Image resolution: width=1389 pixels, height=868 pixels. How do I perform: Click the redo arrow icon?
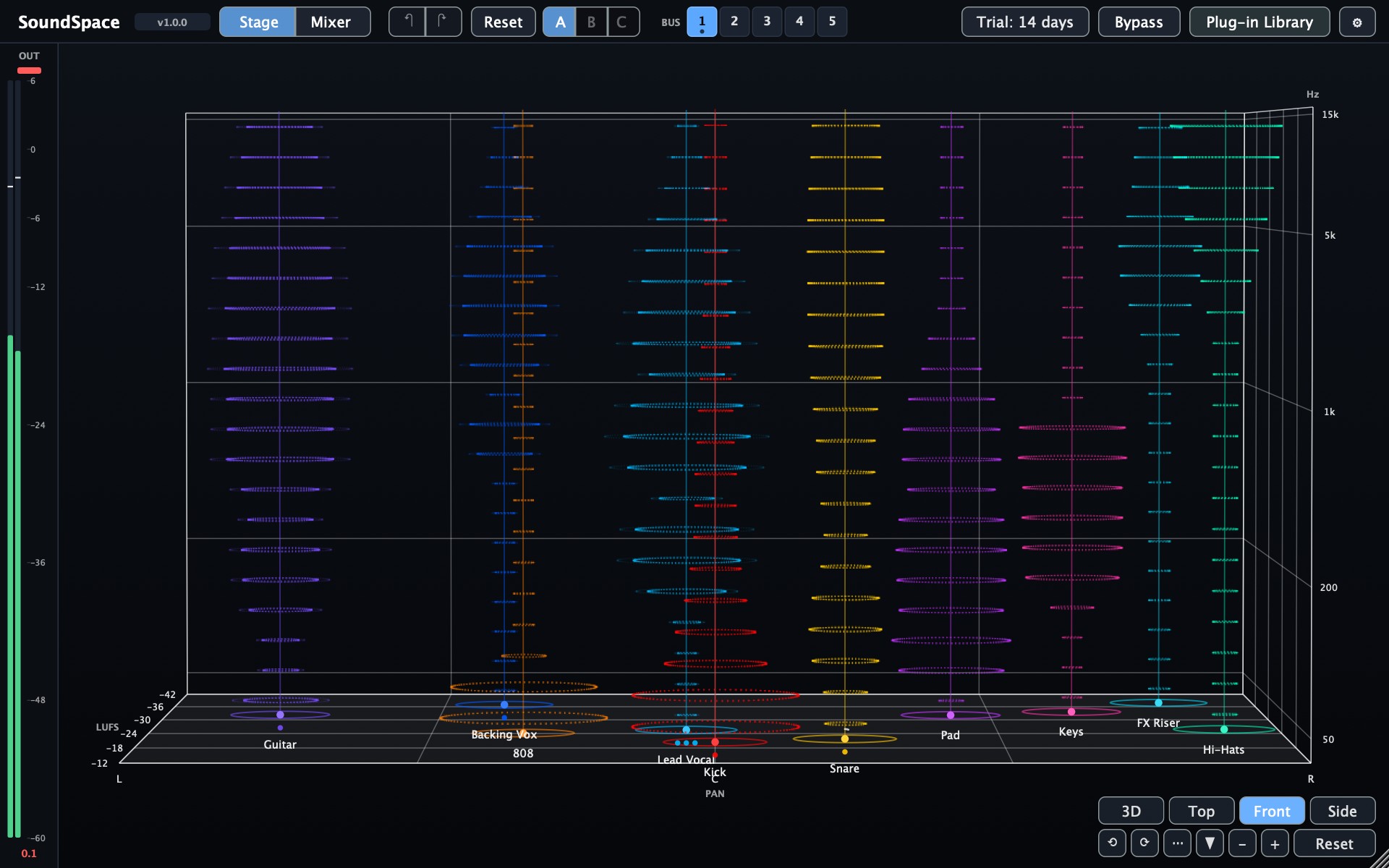(443, 22)
